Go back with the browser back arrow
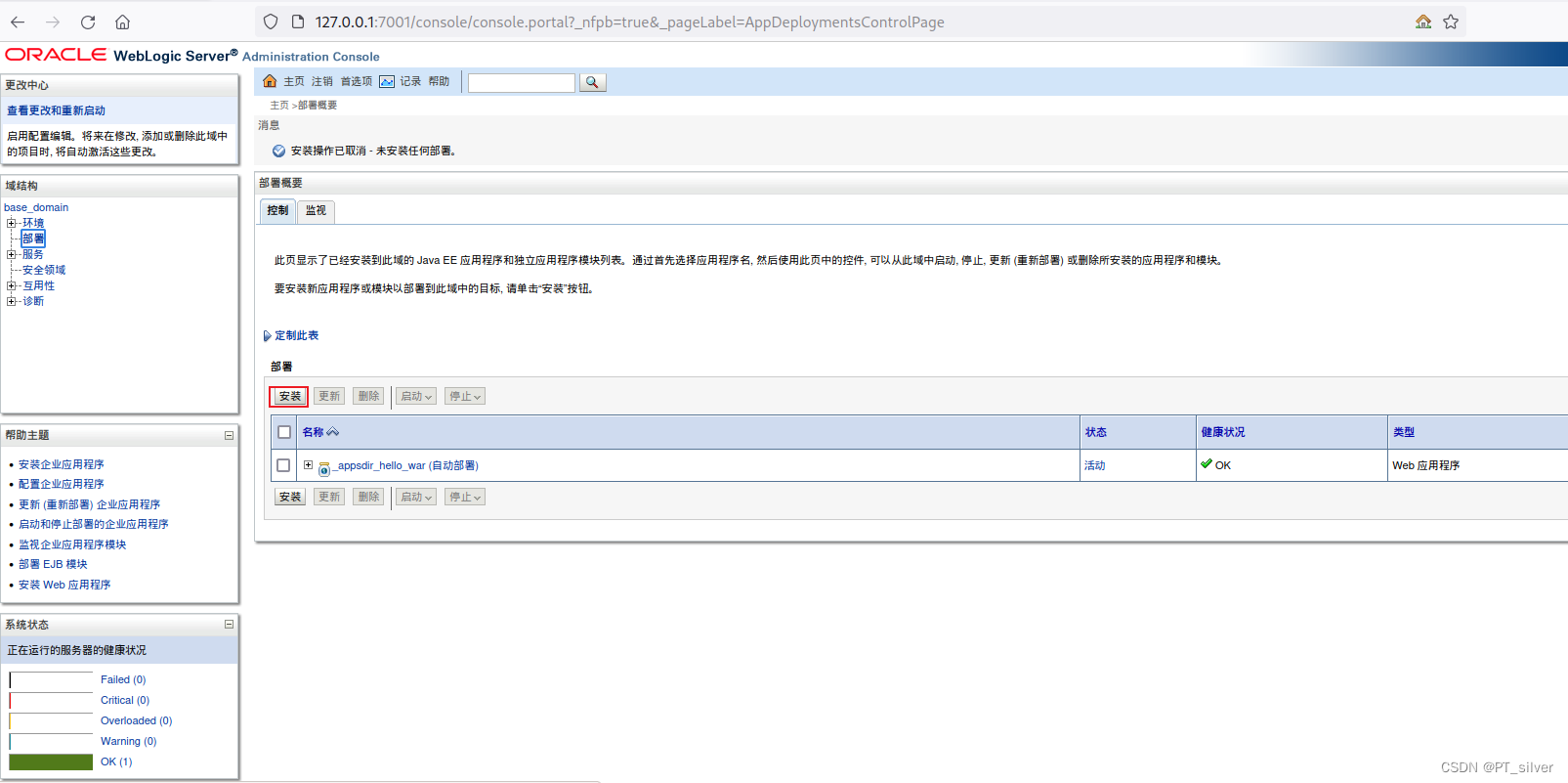Screen dimensions: 1568x783 (18, 22)
